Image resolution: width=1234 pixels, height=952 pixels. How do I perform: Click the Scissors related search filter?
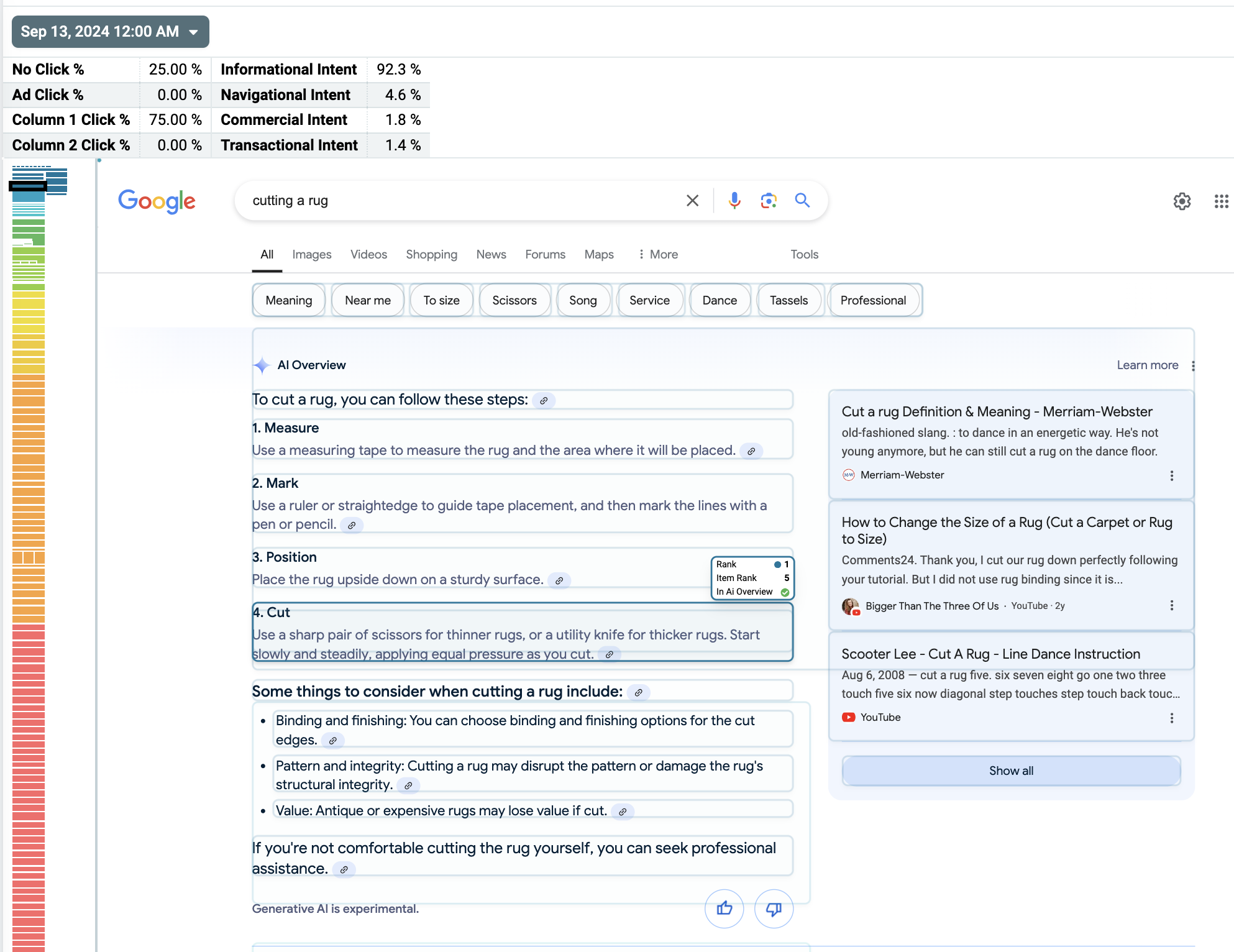click(514, 300)
